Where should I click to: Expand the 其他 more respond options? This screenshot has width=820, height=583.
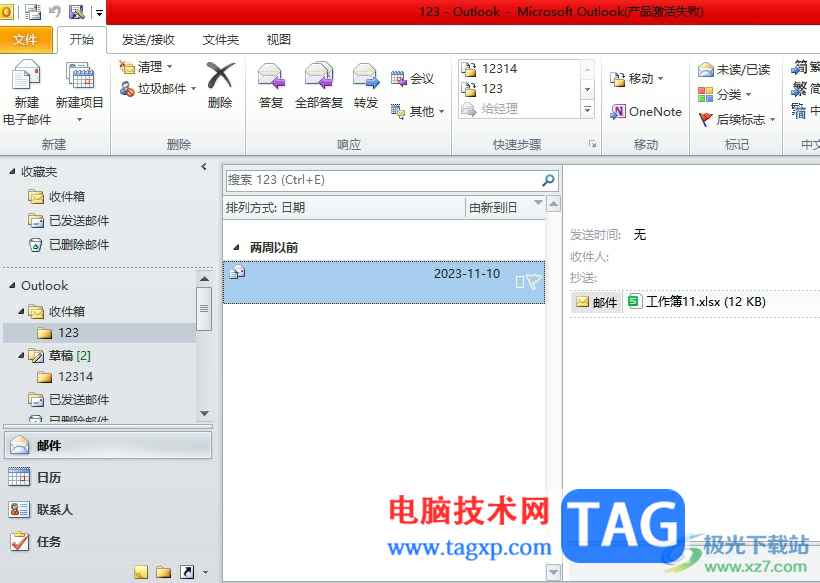(x=418, y=111)
